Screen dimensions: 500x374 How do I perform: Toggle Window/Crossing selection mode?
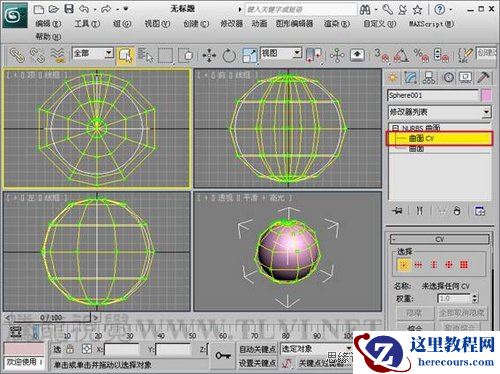187,56
